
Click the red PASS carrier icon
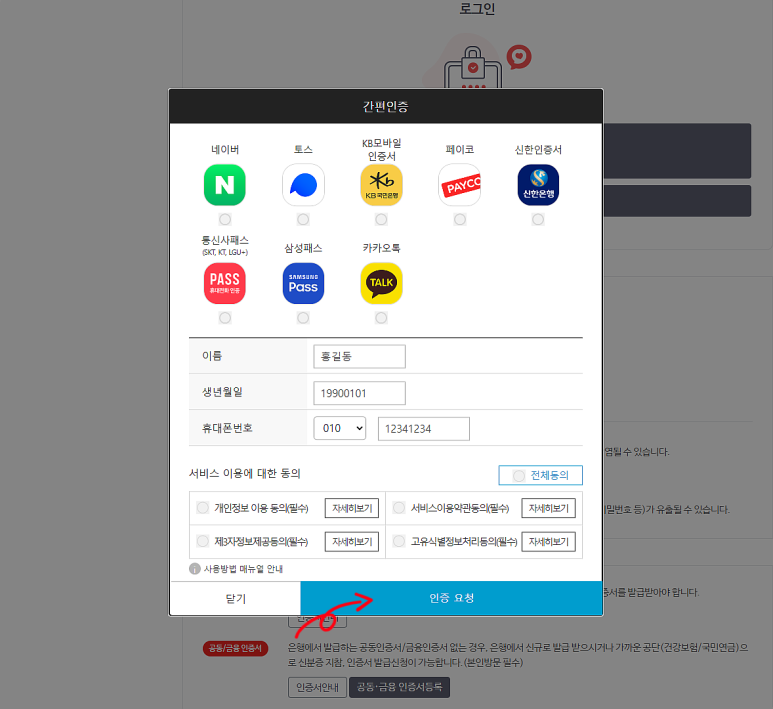click(x=225, y=284)
